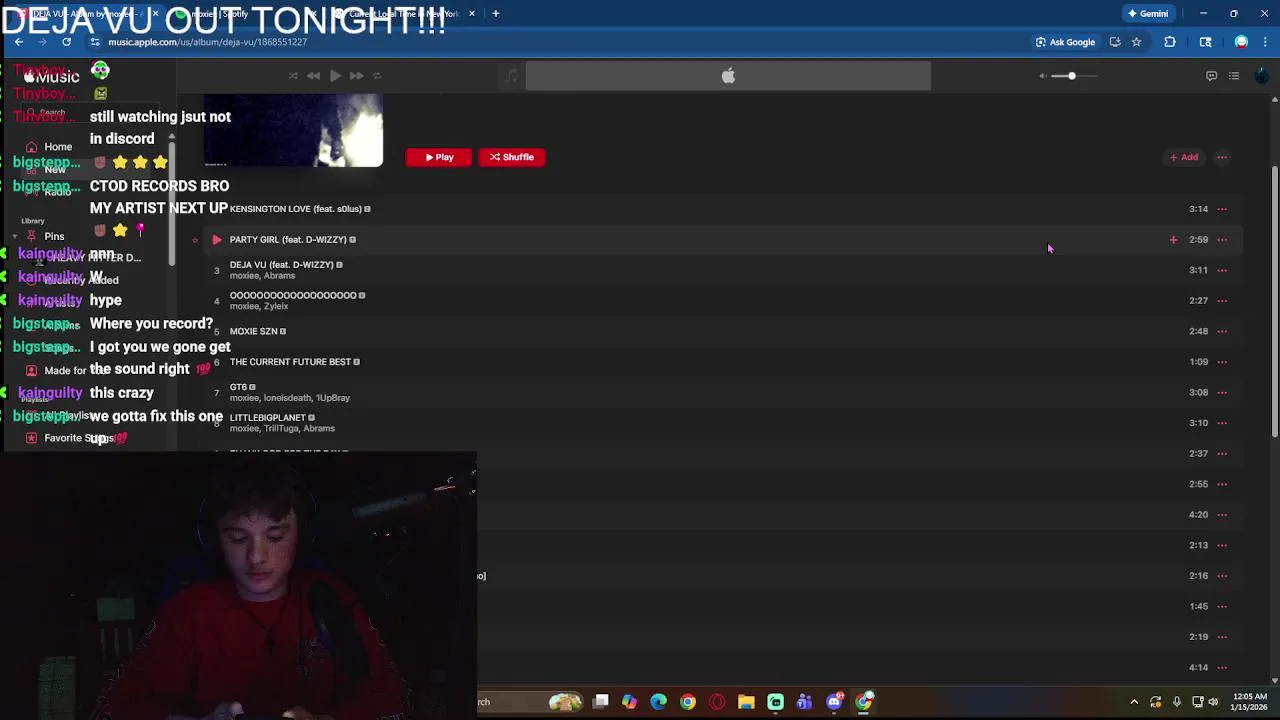Click the Chrome back arrow
This screenshot has width=1280, height=720.
tap(19, 42)
